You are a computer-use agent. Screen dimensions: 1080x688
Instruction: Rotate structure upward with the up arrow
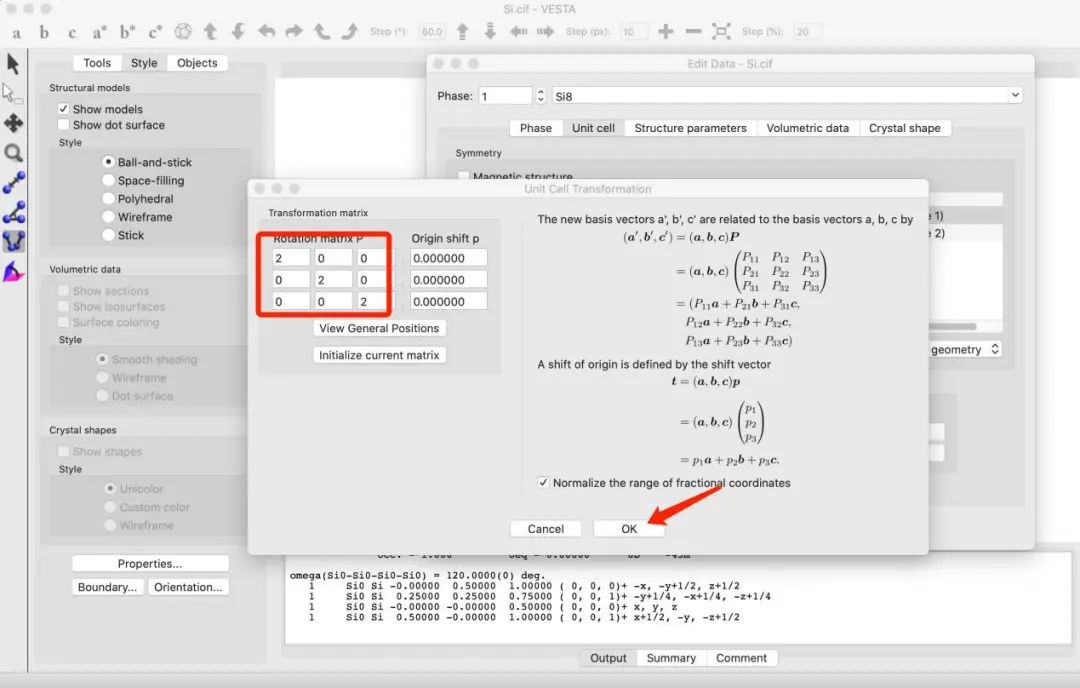[x=211, y=31]
